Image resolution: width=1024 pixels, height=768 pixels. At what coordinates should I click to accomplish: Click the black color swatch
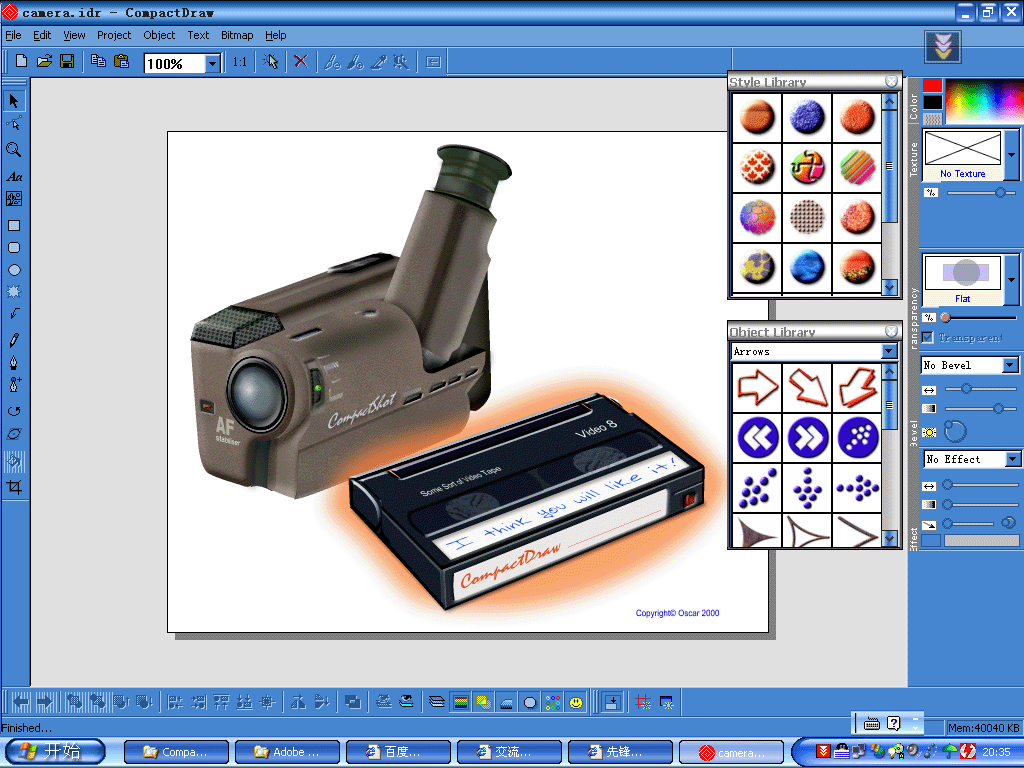click(933, 102)
